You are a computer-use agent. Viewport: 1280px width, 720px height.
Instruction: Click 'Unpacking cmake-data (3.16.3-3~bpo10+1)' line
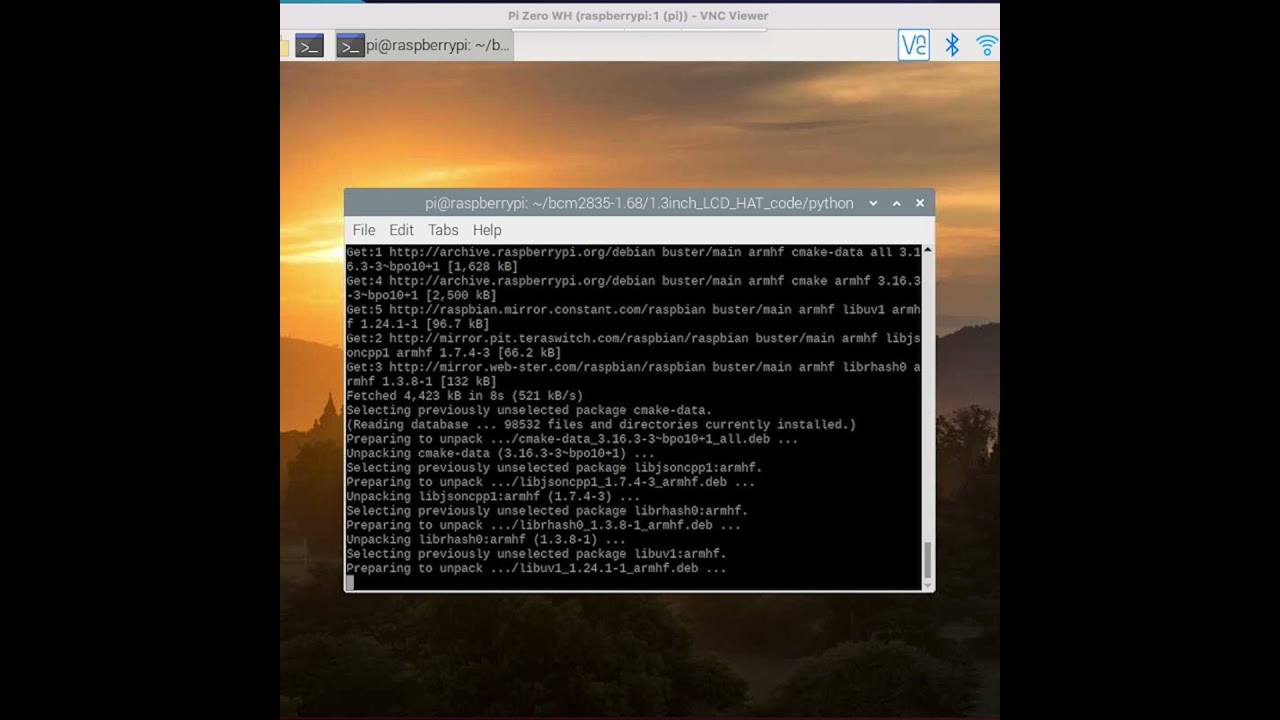[500, 453]
